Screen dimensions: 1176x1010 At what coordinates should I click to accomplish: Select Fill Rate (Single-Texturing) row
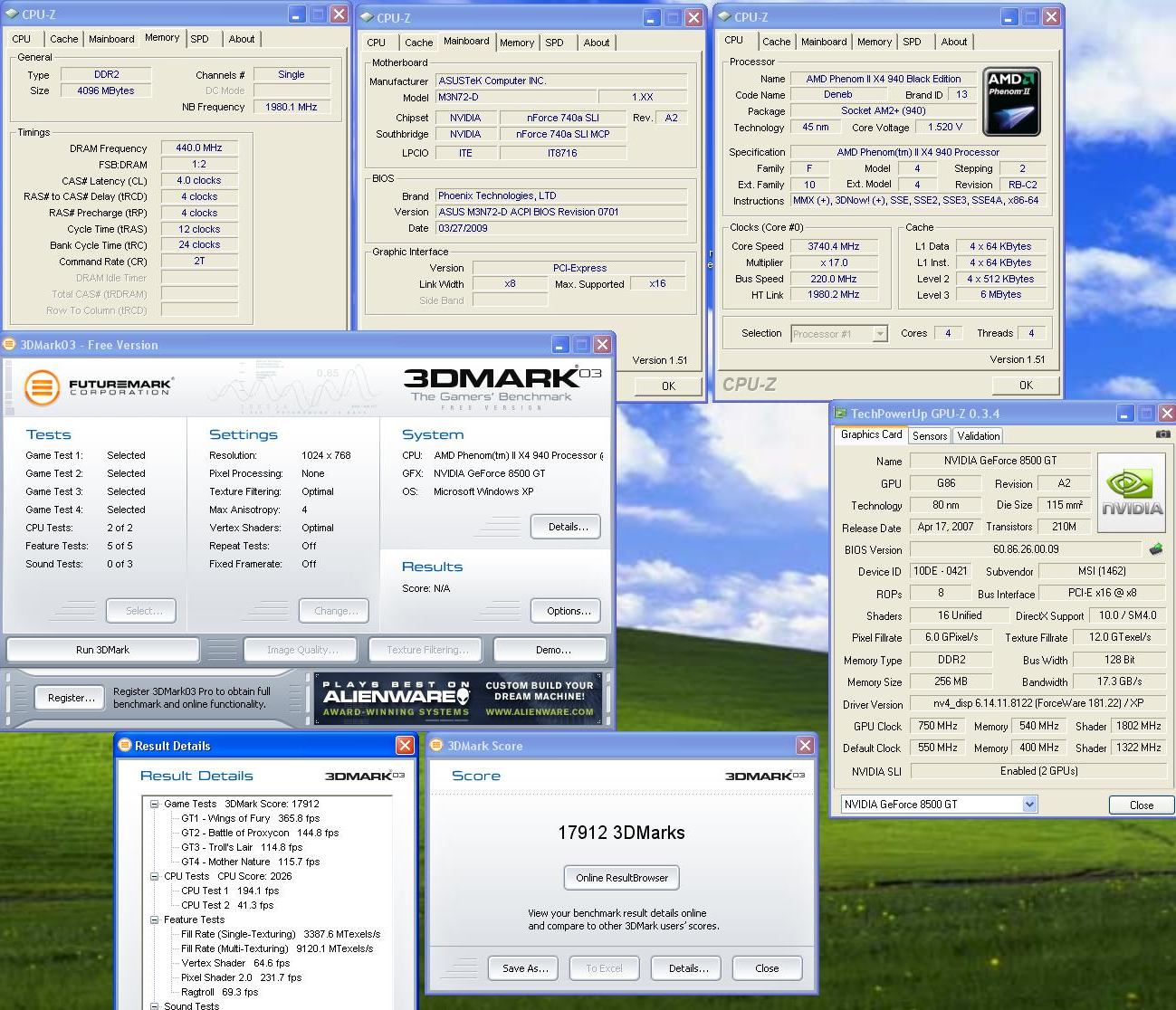281,934
